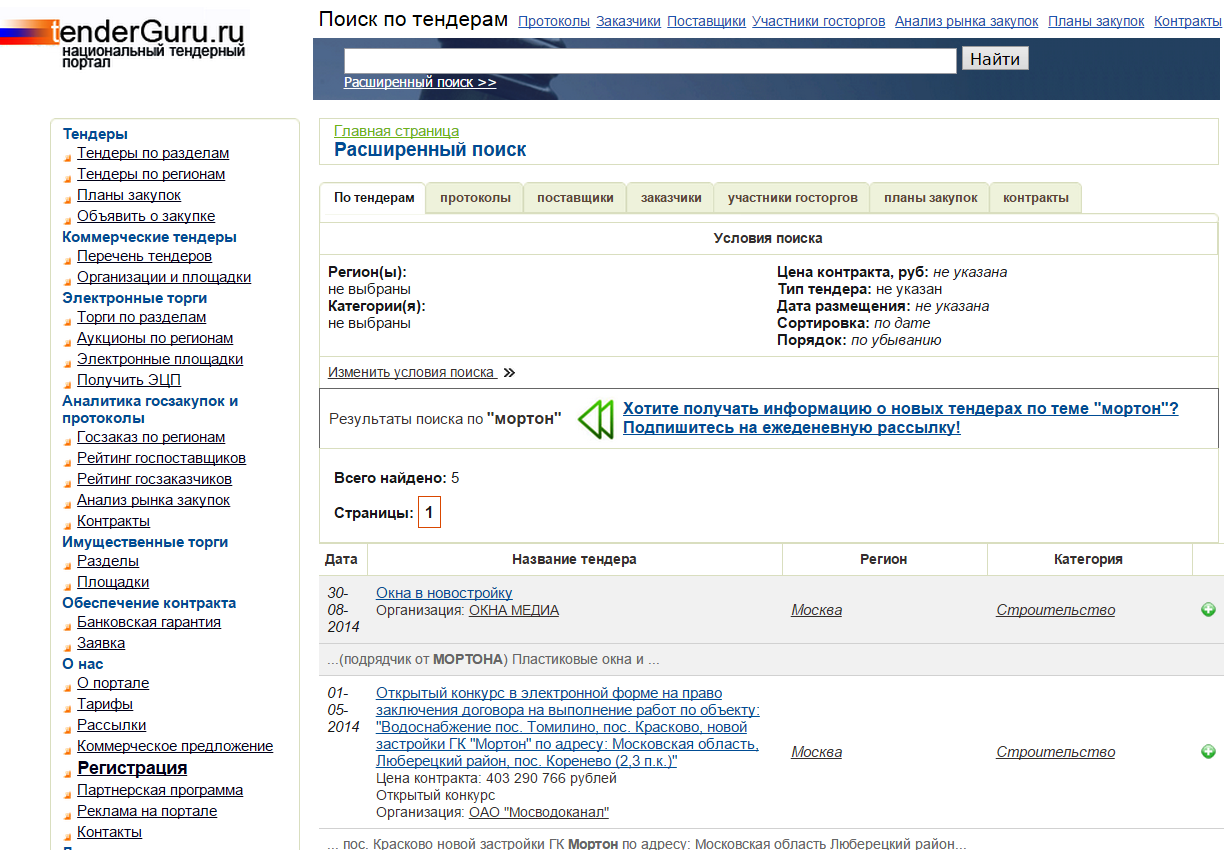This screenshot has width=1224, height=850.
Task: Select page 1 in pagination
Action: [429, 513]
